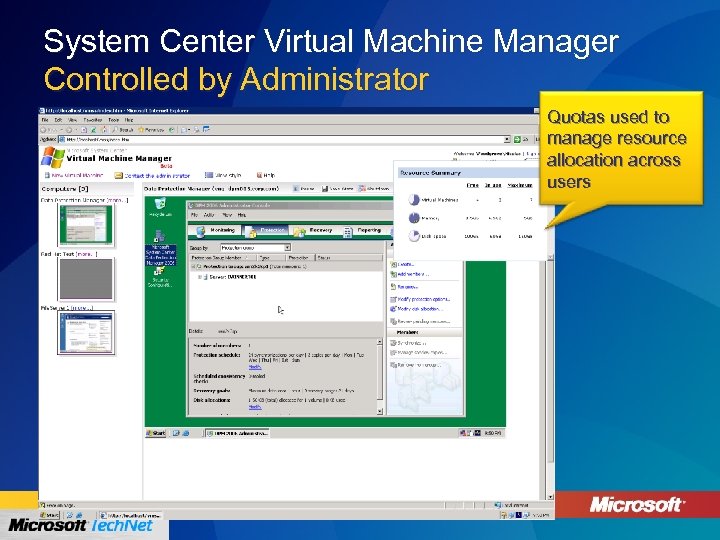720x540 pixels.
Task: Click the Shut down button
Action: pos(374,188)
